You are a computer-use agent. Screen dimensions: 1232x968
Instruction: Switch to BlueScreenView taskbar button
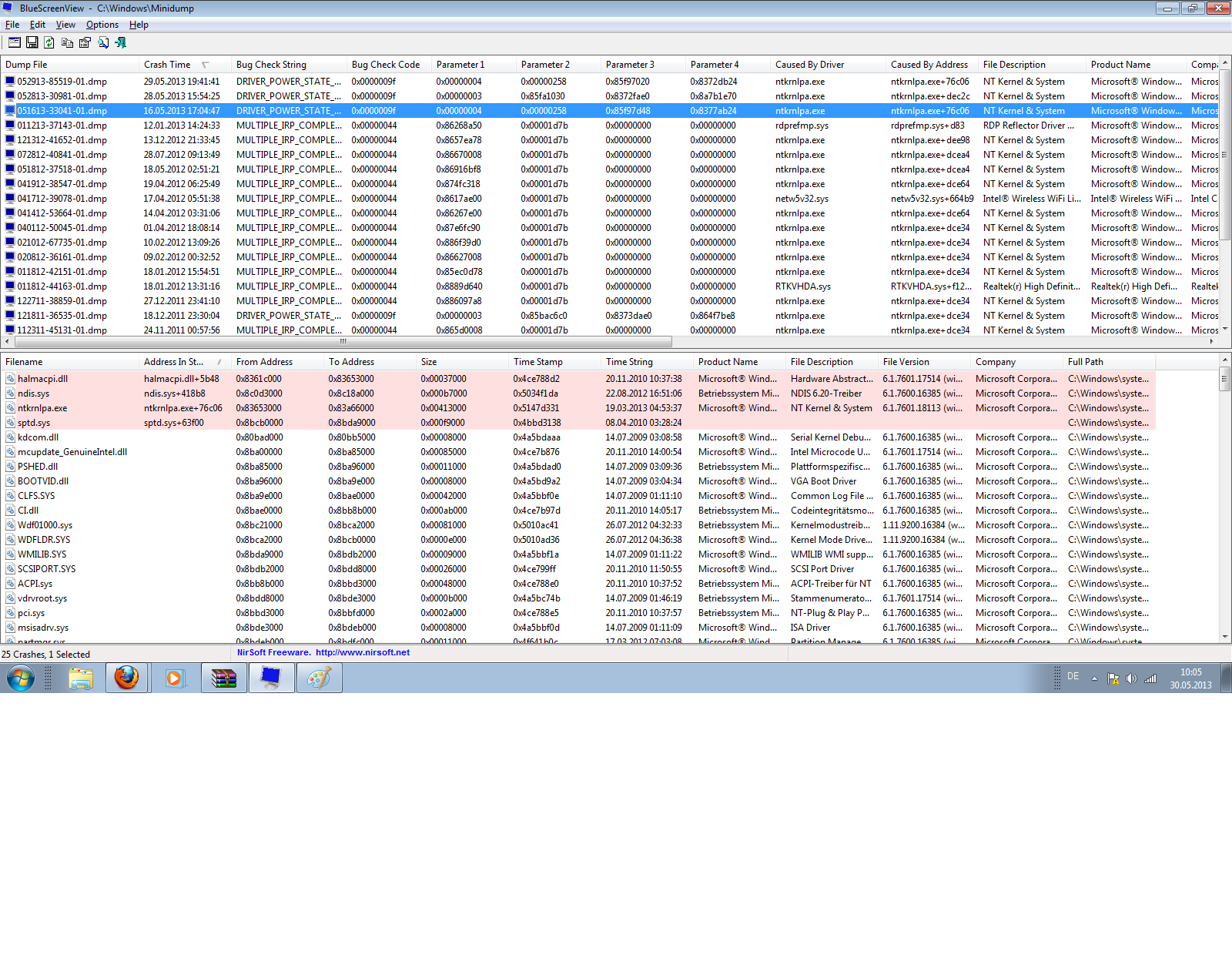click(271, 678)
